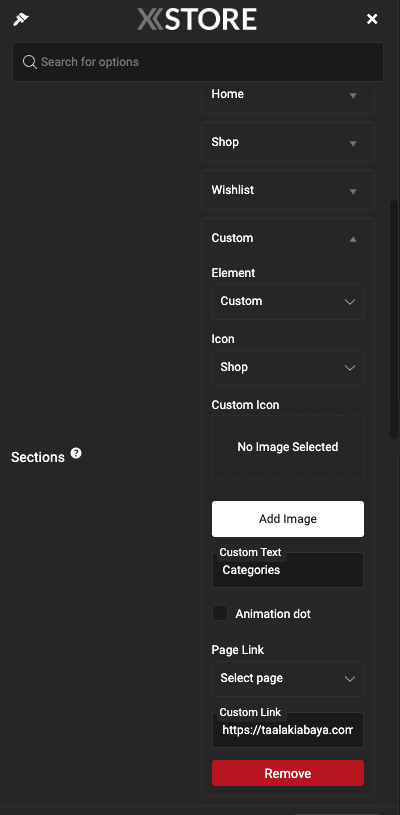Screen dimensions: 400x815
Task: Focus the Search for options field
Action: [198, 62]
